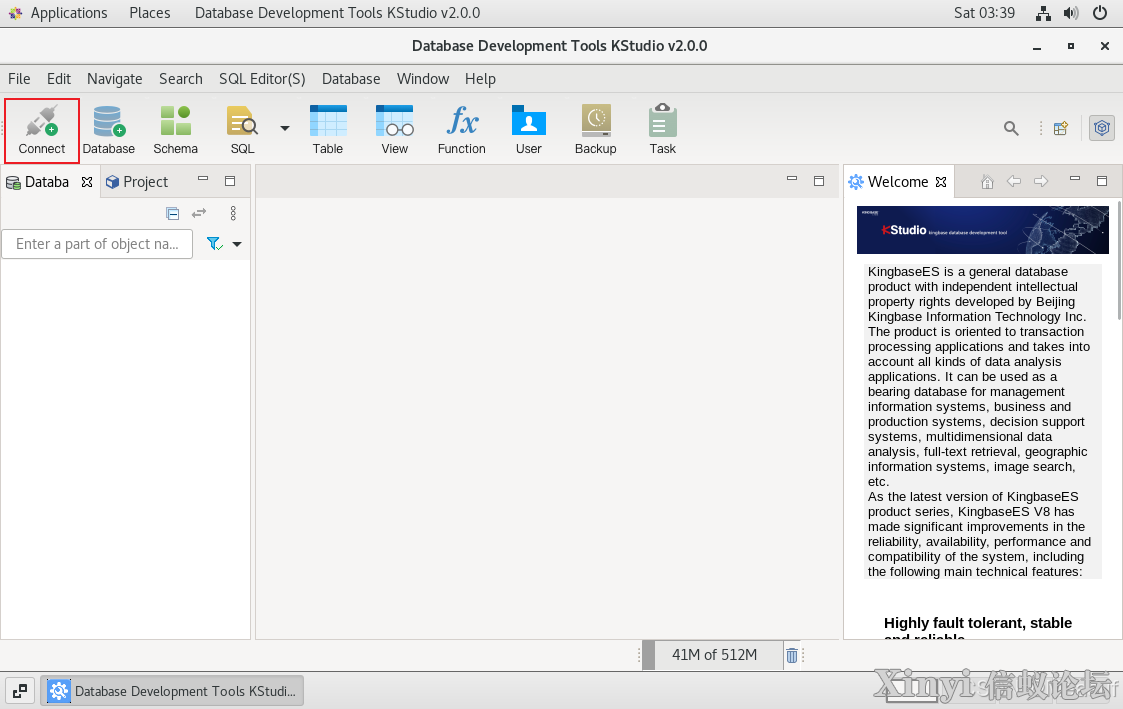
Task: Open the Backup toolbar icon
Action: [596, 130]
